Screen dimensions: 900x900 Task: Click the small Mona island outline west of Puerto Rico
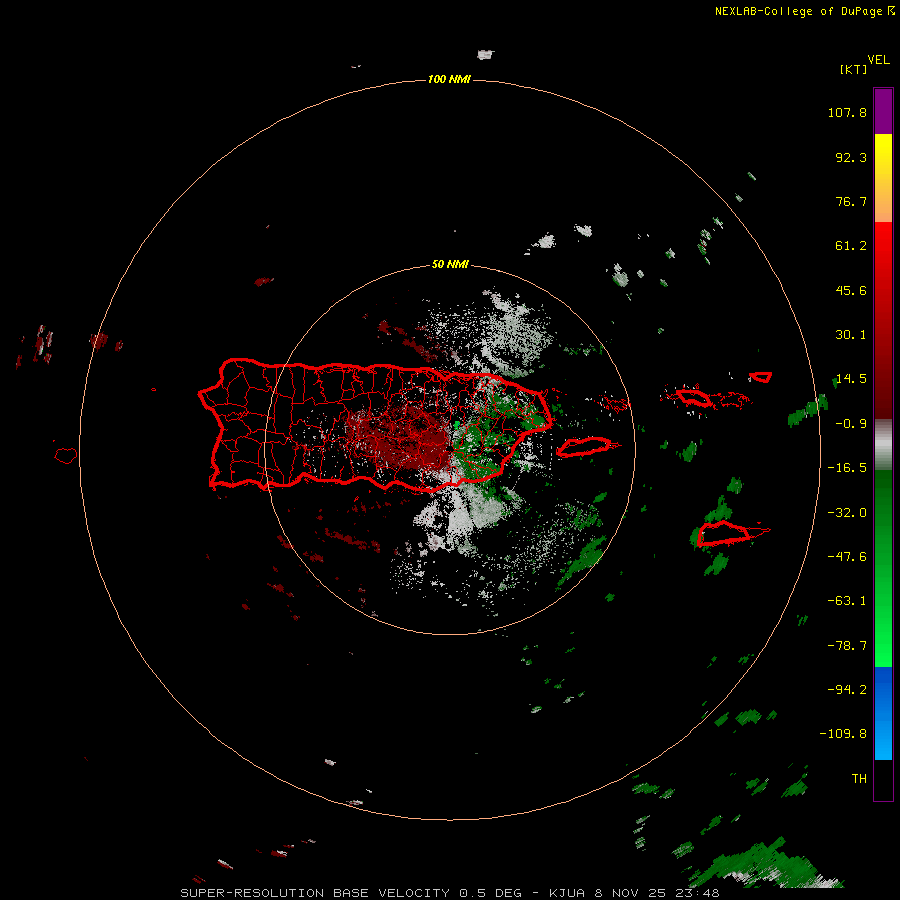coord(66,456)
